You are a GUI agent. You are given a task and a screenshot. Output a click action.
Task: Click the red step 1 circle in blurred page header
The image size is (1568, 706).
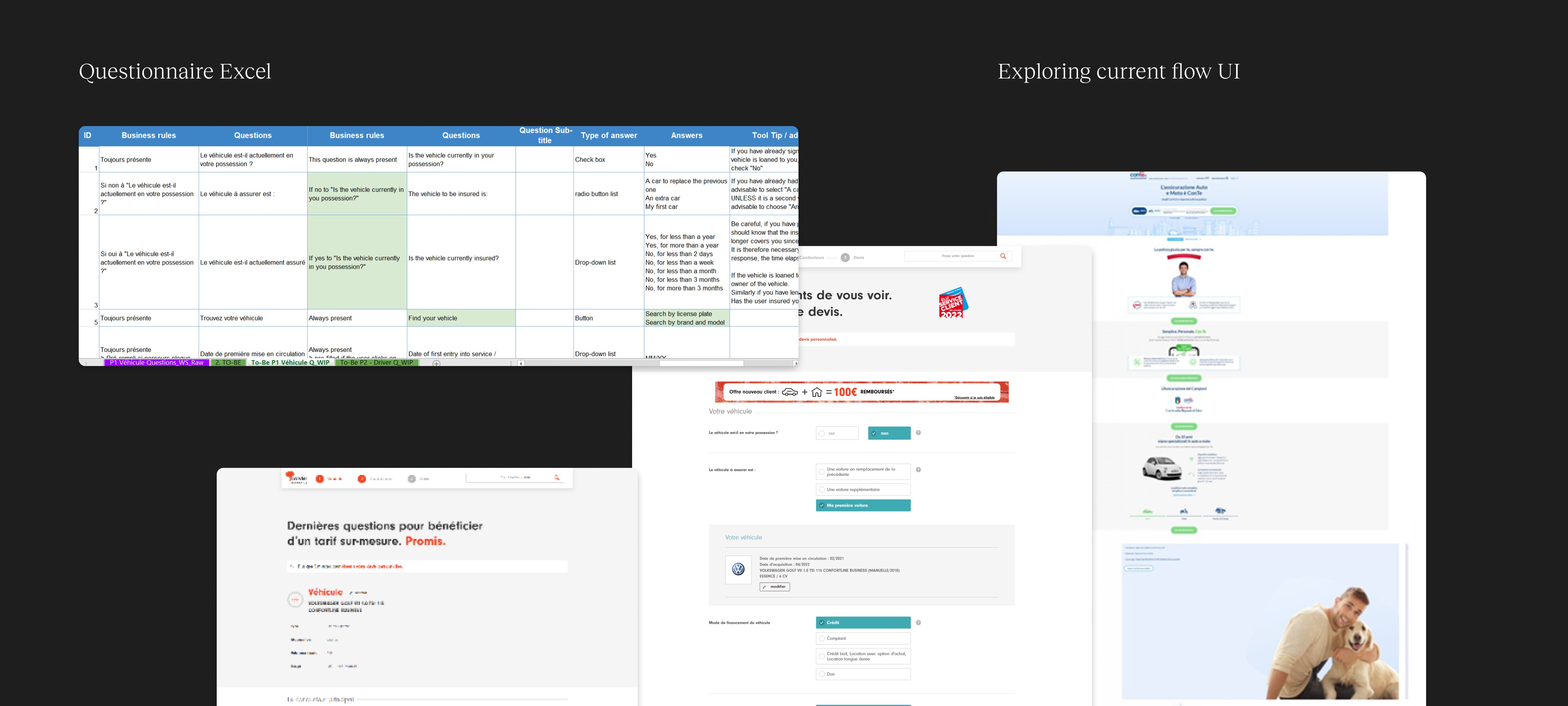[x=320, y=479]
